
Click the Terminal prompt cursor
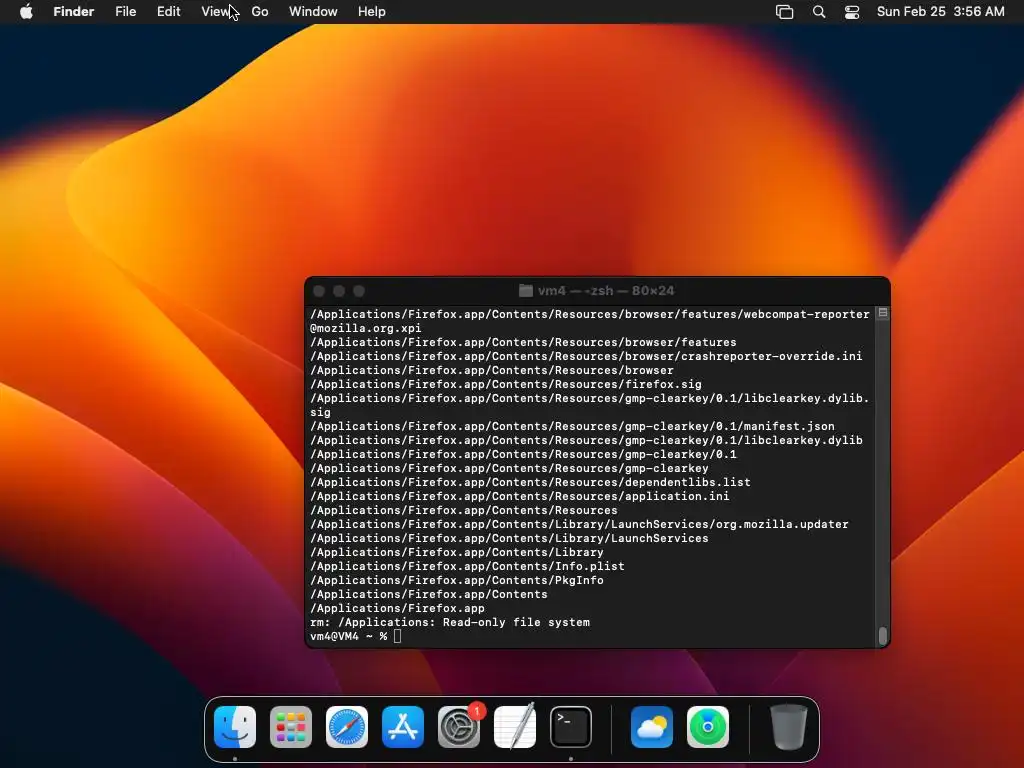398,636
